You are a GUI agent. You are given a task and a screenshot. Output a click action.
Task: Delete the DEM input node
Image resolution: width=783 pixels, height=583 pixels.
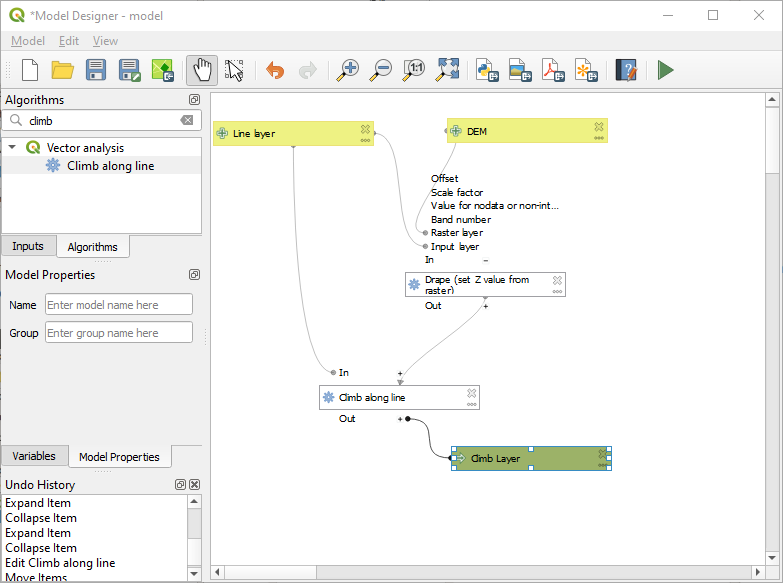(x=598, y=127)
